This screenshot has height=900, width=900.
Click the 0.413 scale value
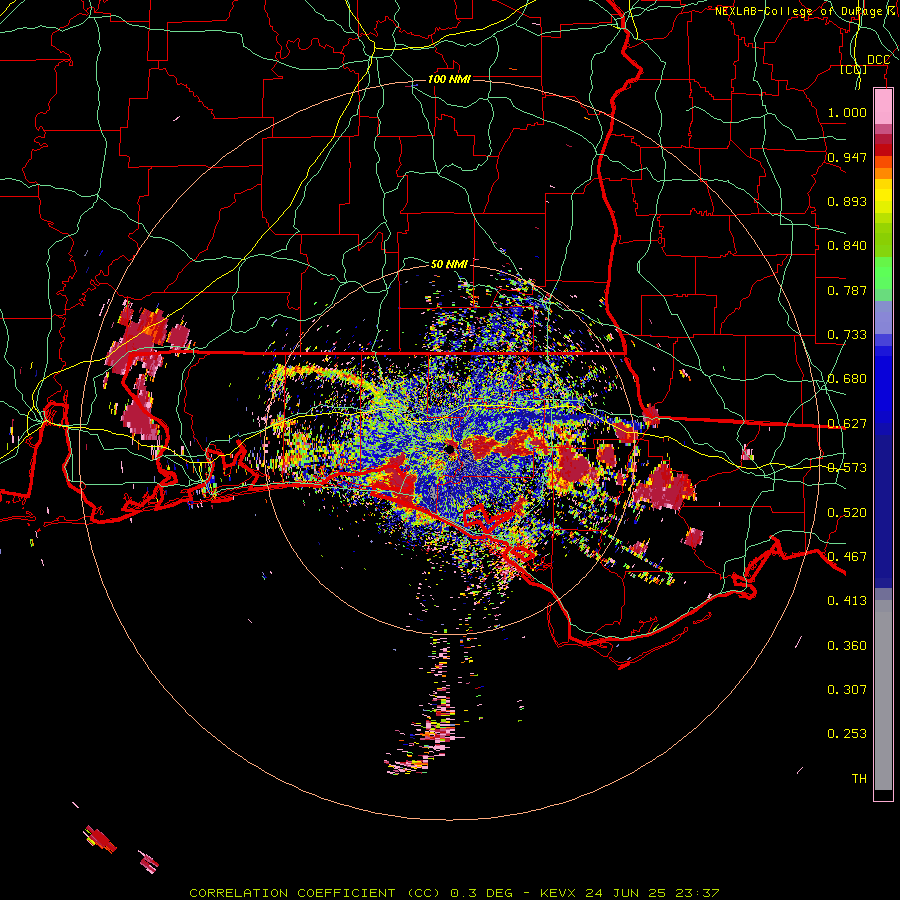[x=847, y=601]
